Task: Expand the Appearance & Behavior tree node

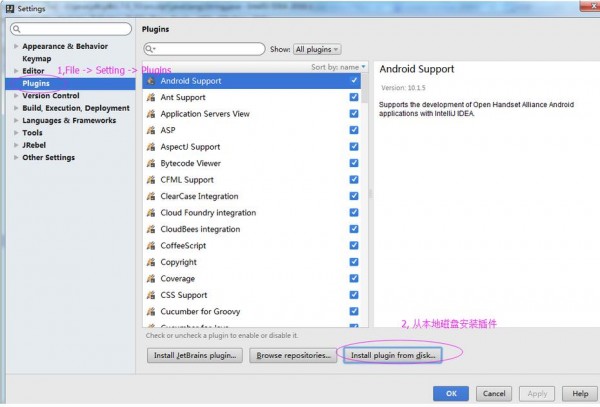Action: coord(16,46)
